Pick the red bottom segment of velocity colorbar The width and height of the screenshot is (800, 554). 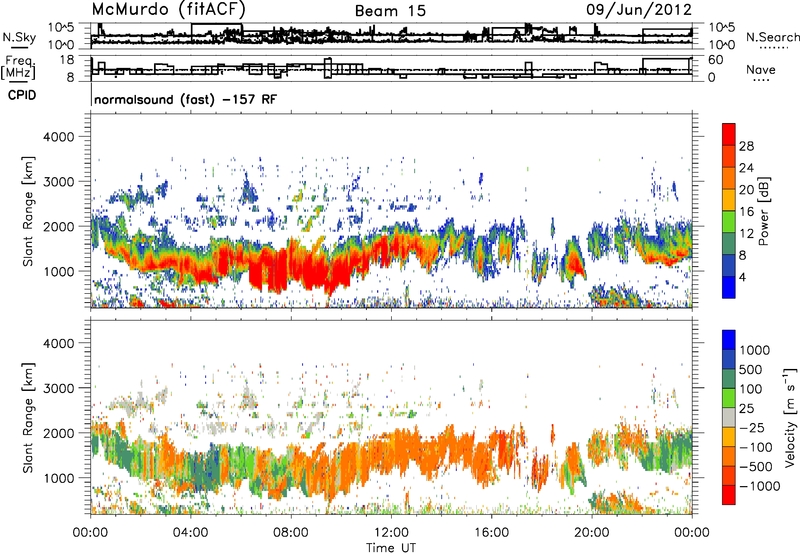pyautogui.click(x=729, y=495)
